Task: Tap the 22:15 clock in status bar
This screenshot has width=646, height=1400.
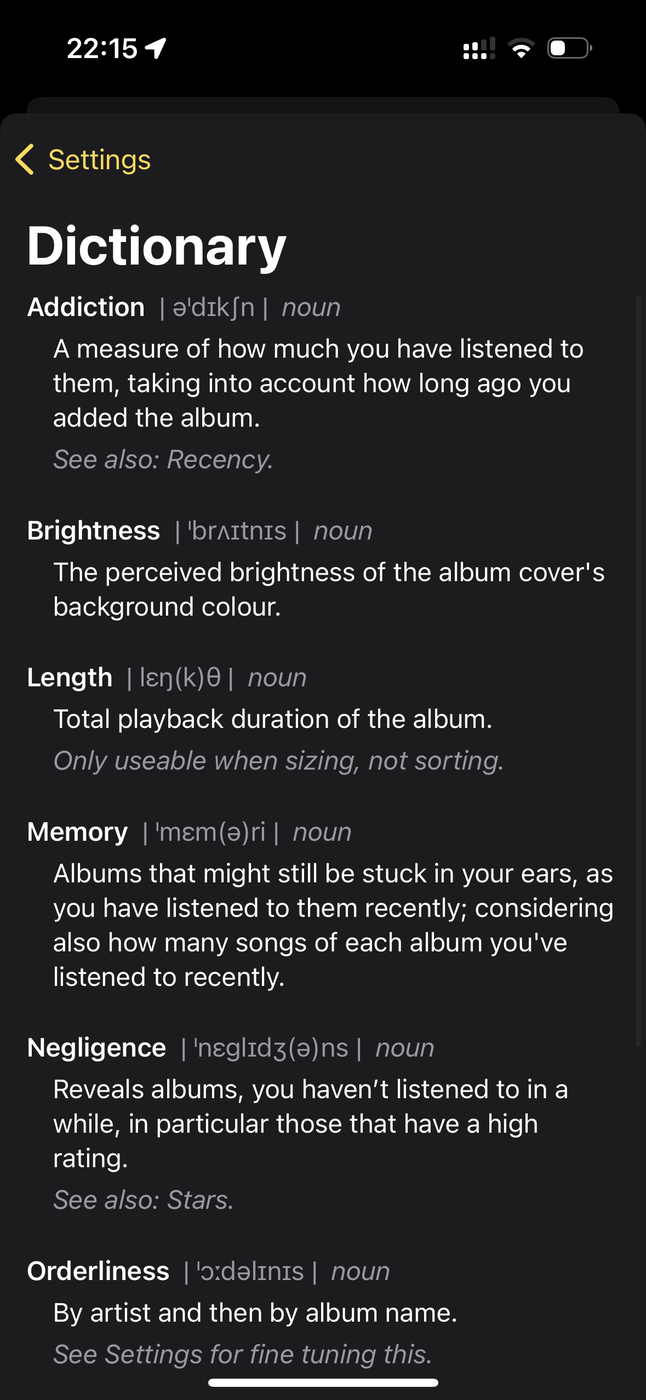Action: (x=101, y=48)
